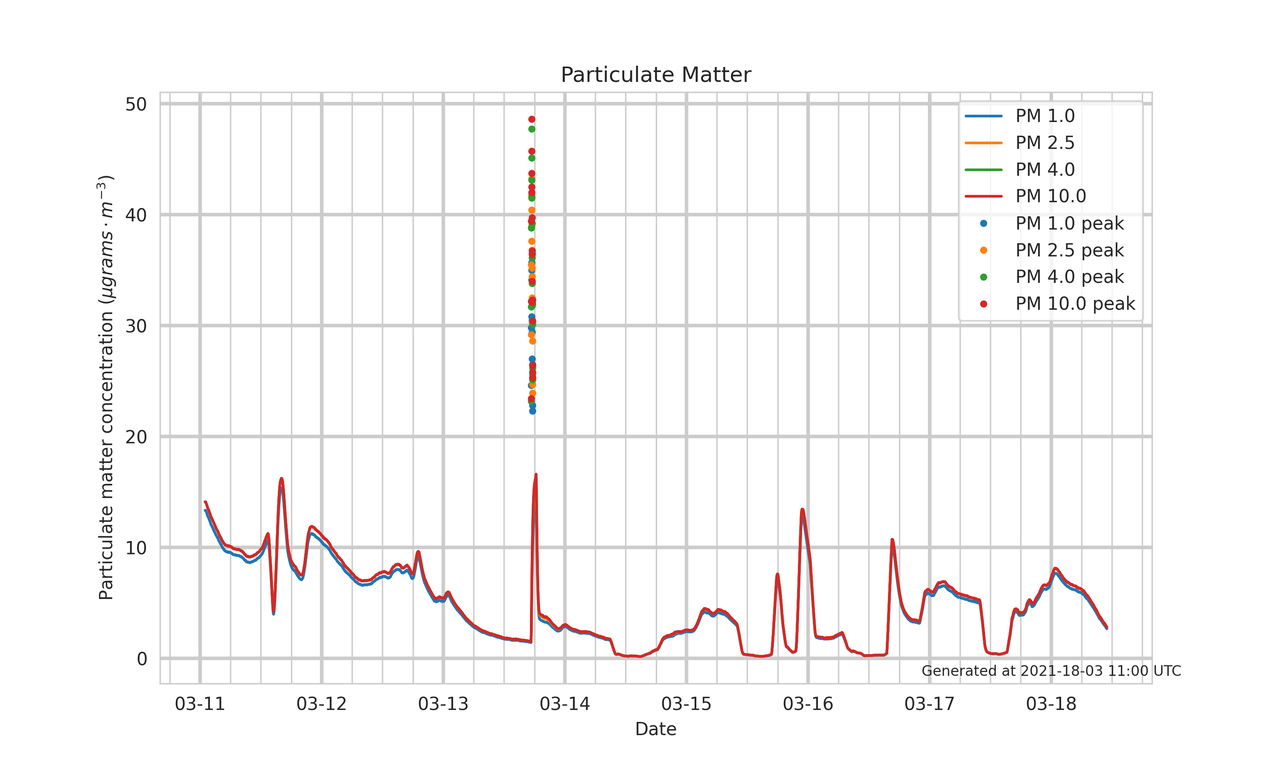
Task: Click the Date x-axis title
Action: 656,730
